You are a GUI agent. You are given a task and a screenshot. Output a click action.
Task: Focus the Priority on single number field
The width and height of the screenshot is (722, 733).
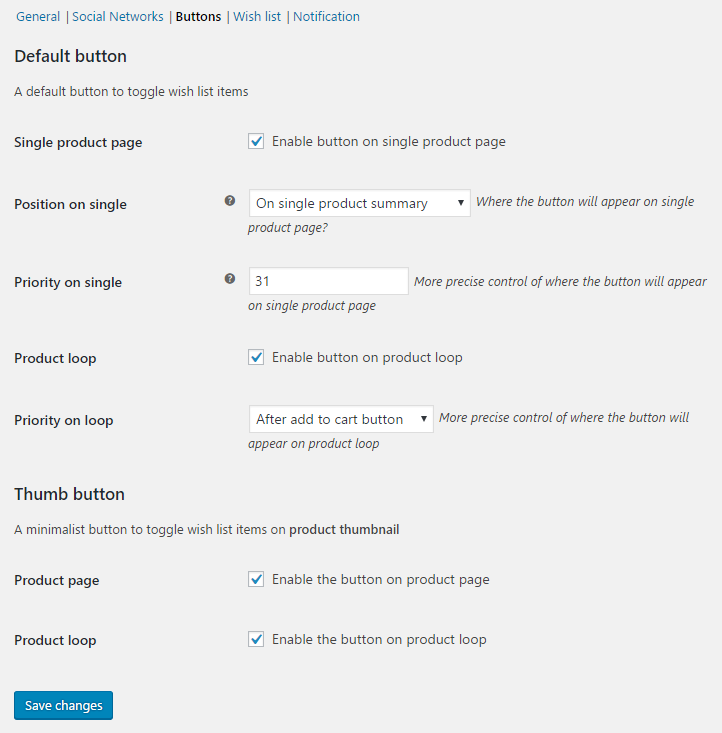(328, 281)
